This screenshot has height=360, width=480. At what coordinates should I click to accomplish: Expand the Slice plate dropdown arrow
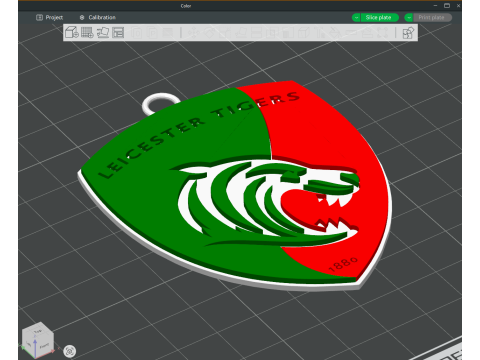coord(356,18)
